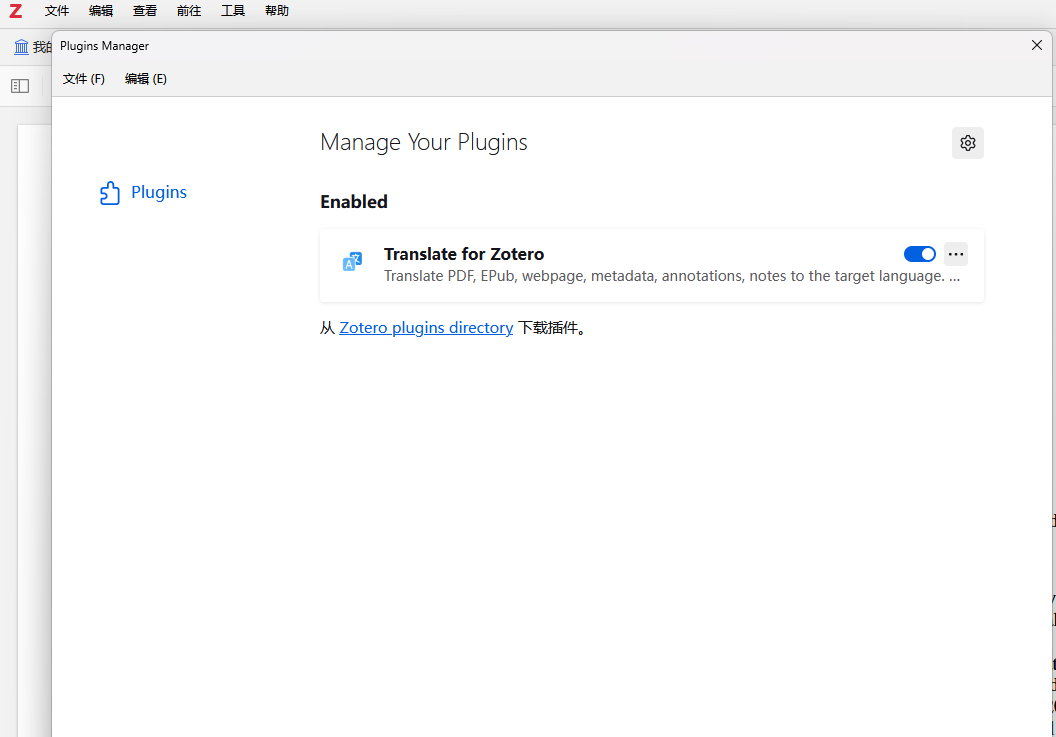
Task: Click the Translate for Zotero title
Action: (x=464, y=254)
